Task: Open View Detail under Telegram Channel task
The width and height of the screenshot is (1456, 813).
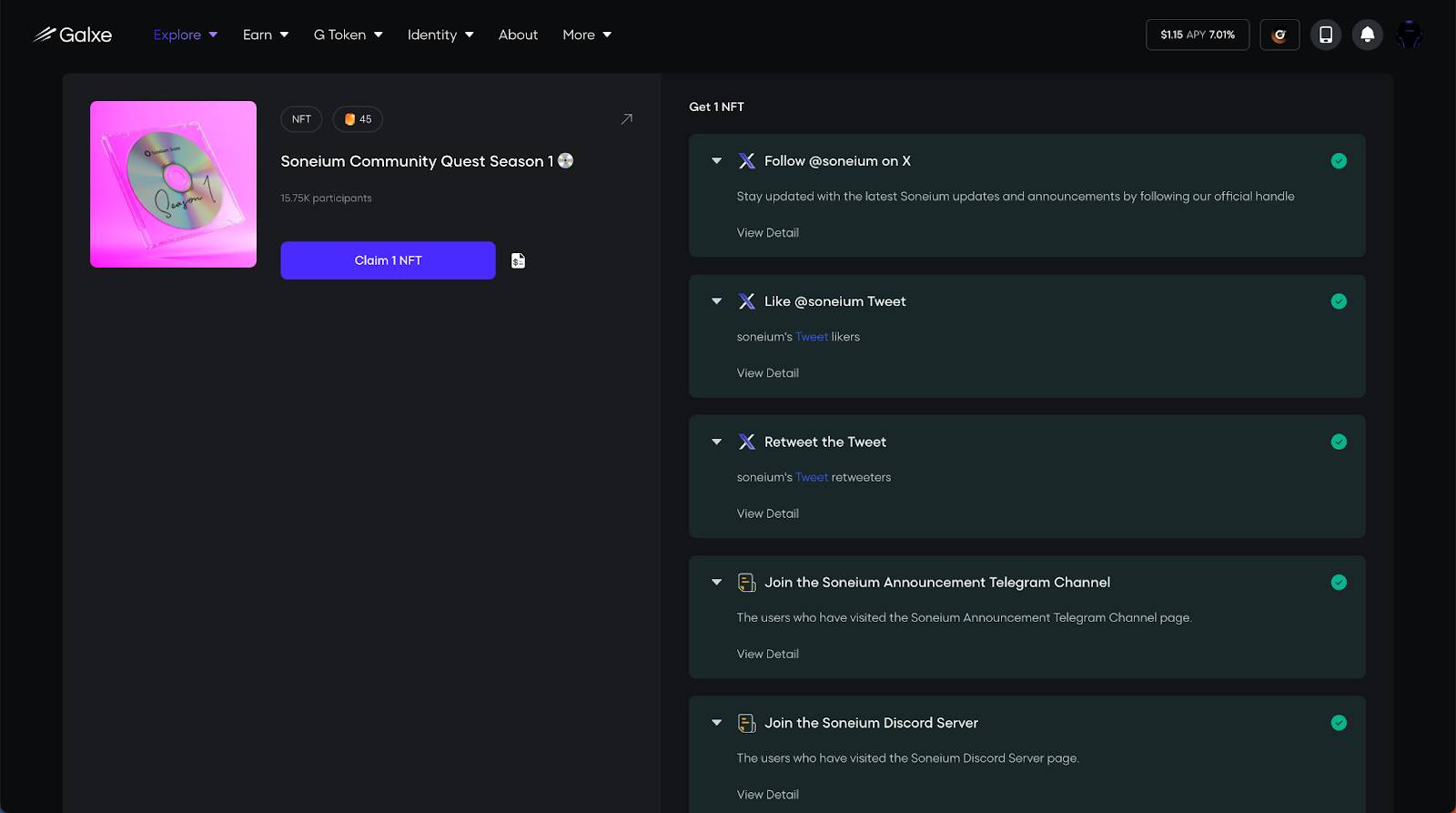Action: (768, 654)
